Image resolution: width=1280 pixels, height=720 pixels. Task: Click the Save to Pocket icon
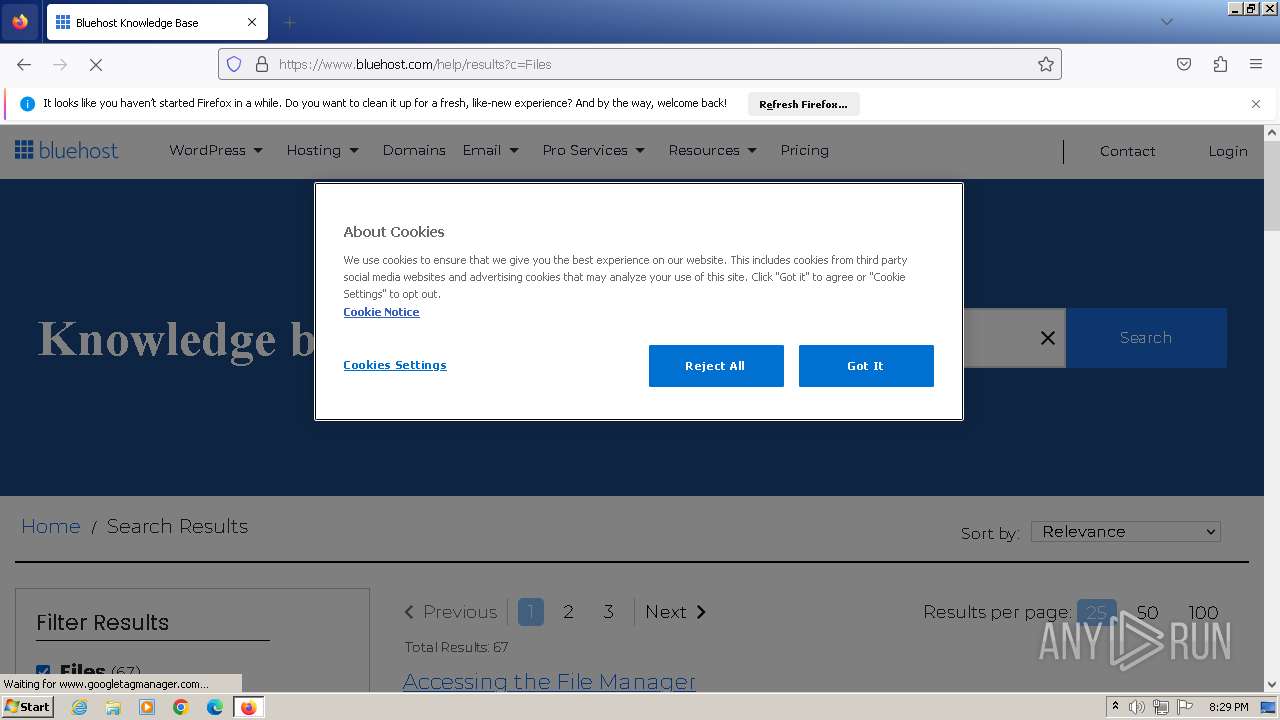coord(1184,64)
